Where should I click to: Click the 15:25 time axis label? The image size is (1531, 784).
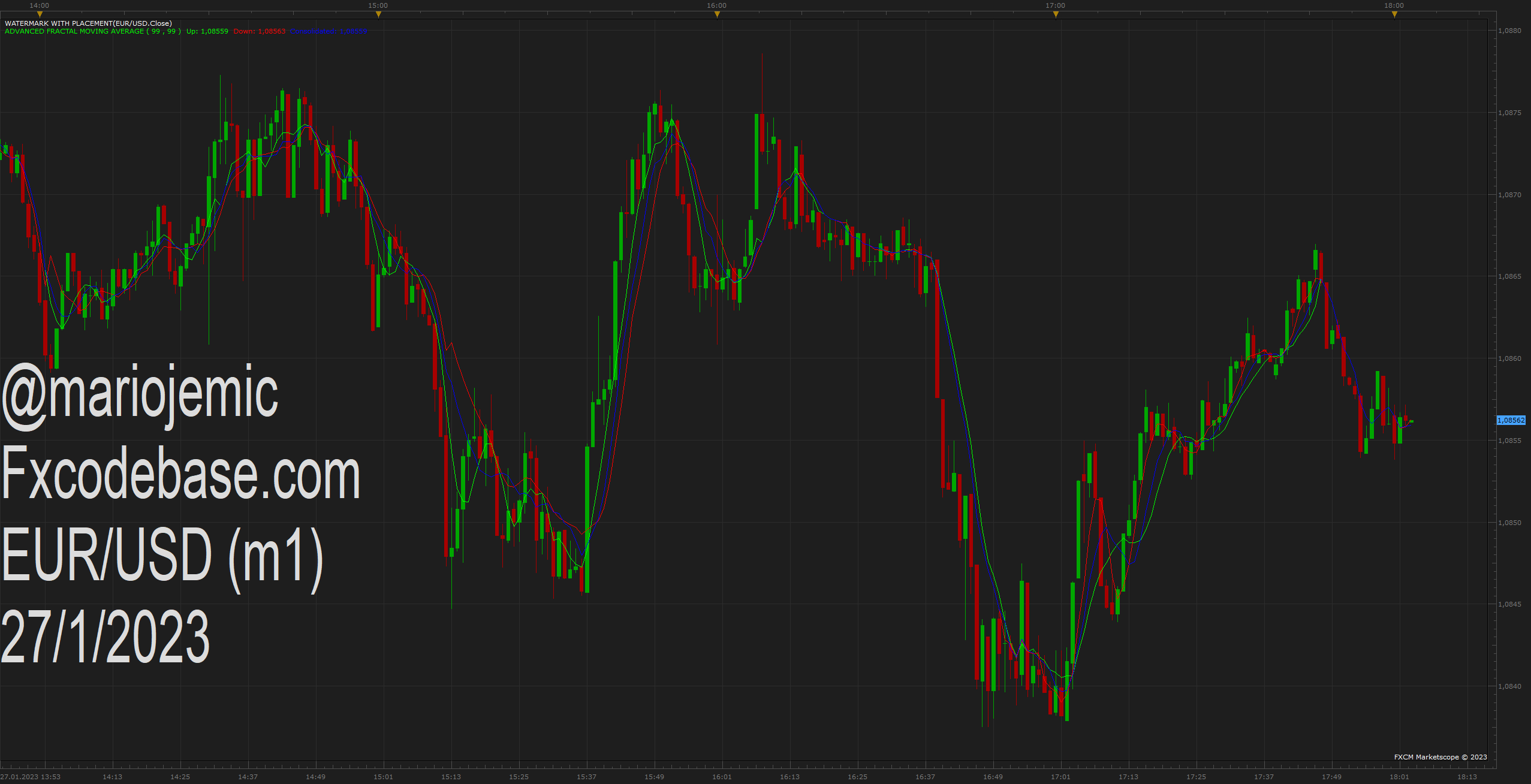[519, 777]
